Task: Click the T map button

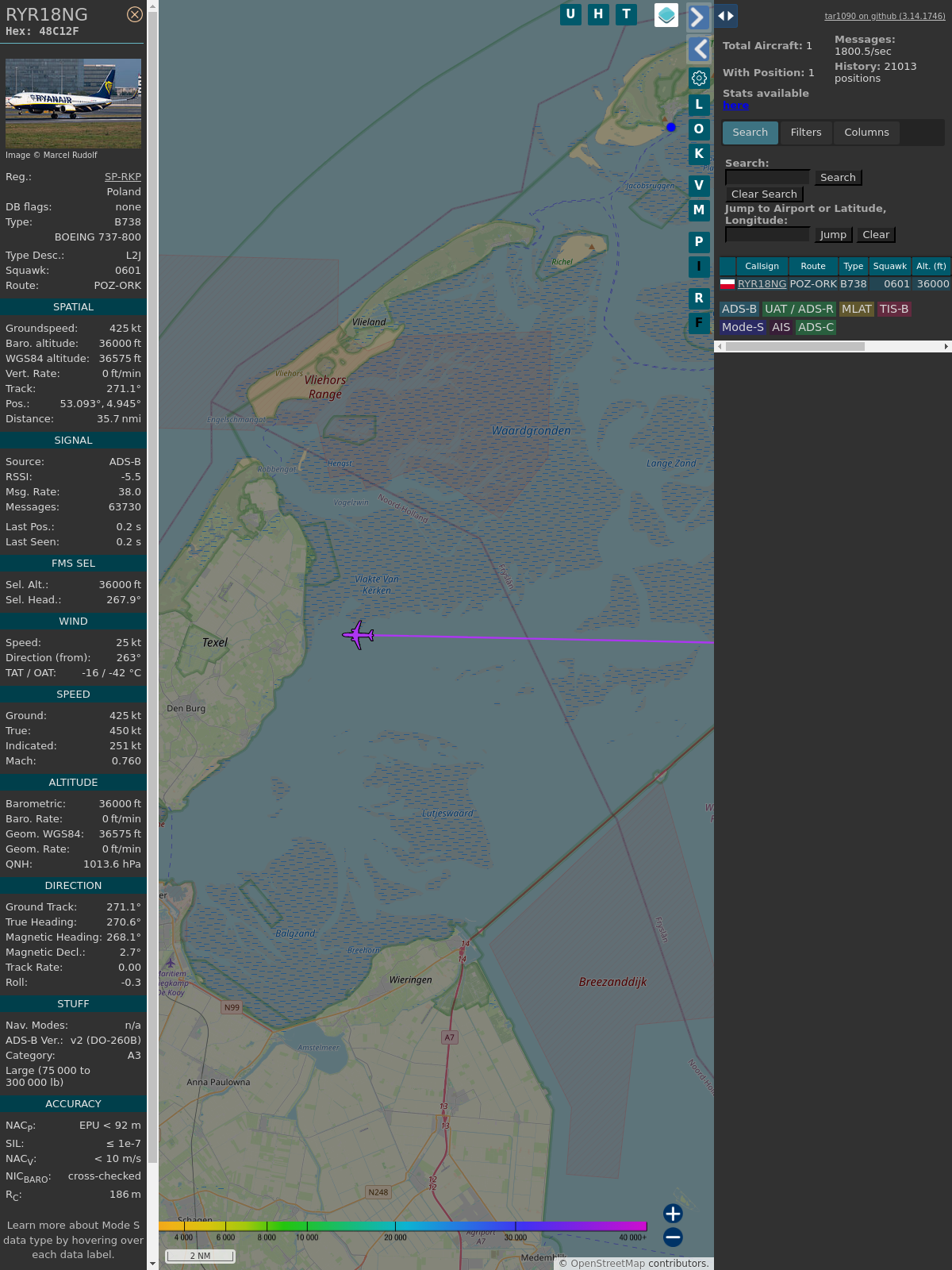Action: coord(626,14)
